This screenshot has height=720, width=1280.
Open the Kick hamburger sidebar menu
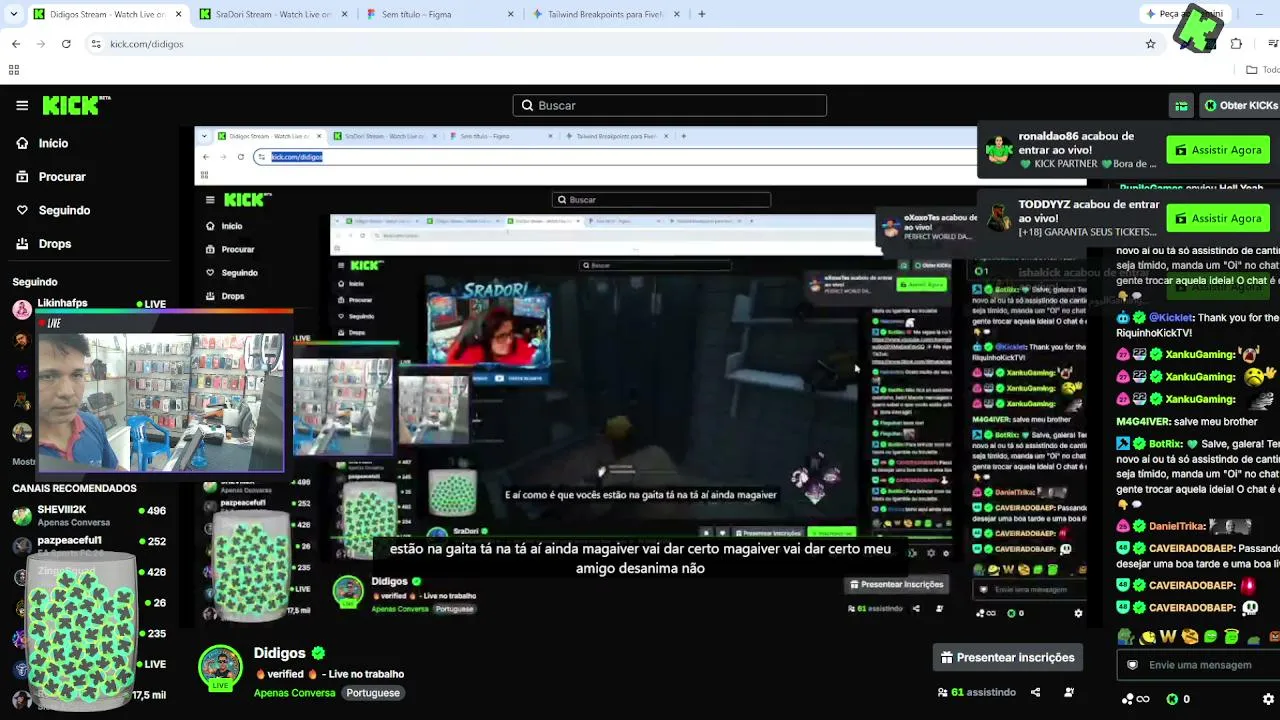pyautogui.click(x=22, y=105)
